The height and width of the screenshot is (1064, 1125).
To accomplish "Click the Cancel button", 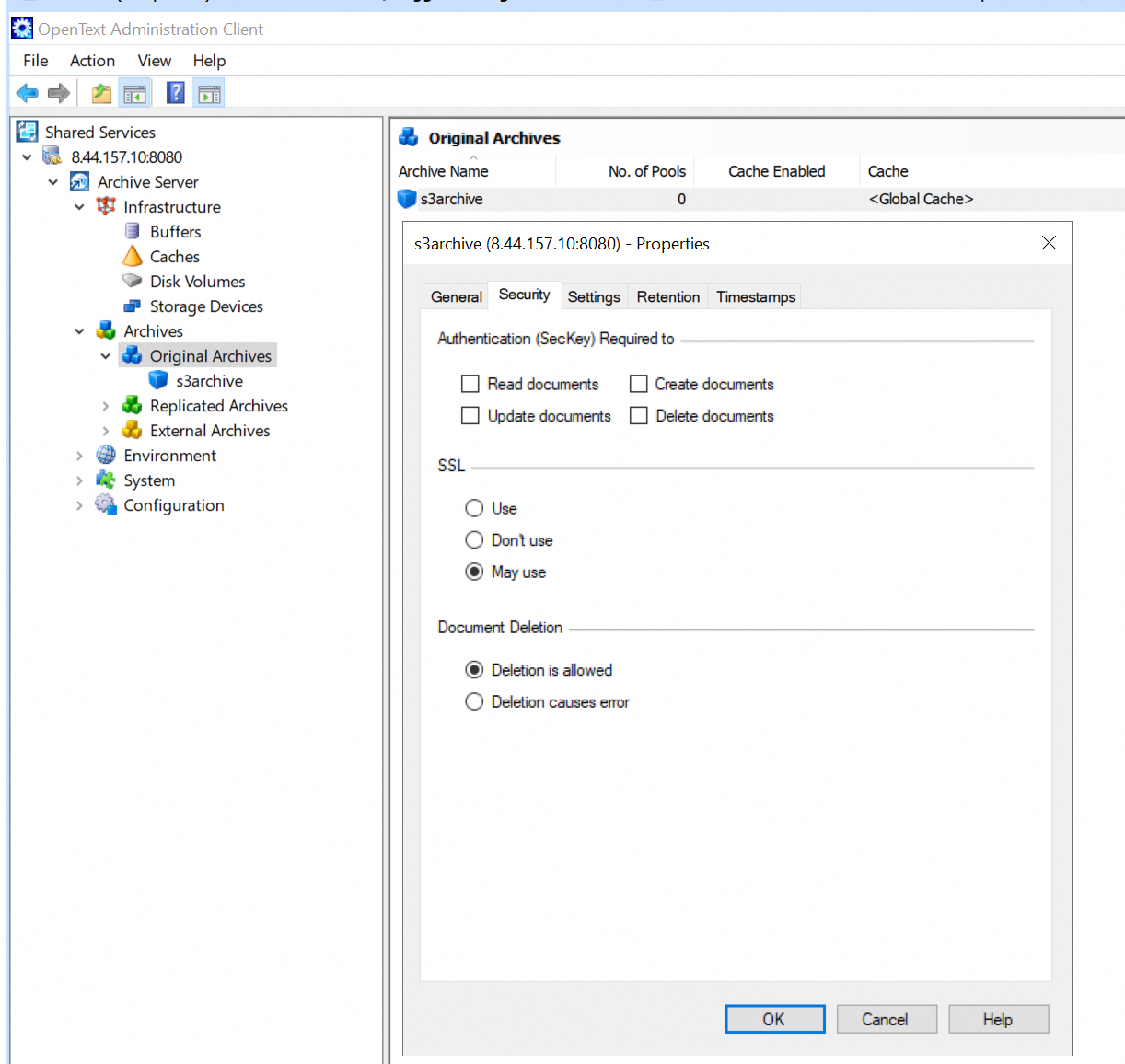I will (x=886, y=1019).
